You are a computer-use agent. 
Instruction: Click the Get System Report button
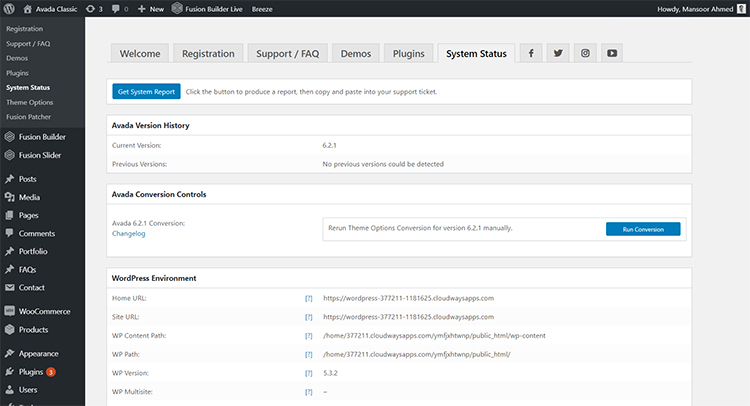click(x=146, y=92)
